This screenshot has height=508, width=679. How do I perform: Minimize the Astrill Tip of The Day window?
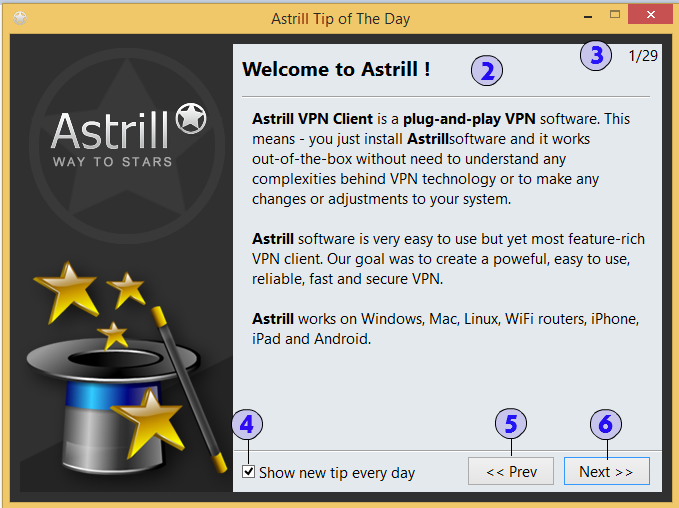point(588,16)
